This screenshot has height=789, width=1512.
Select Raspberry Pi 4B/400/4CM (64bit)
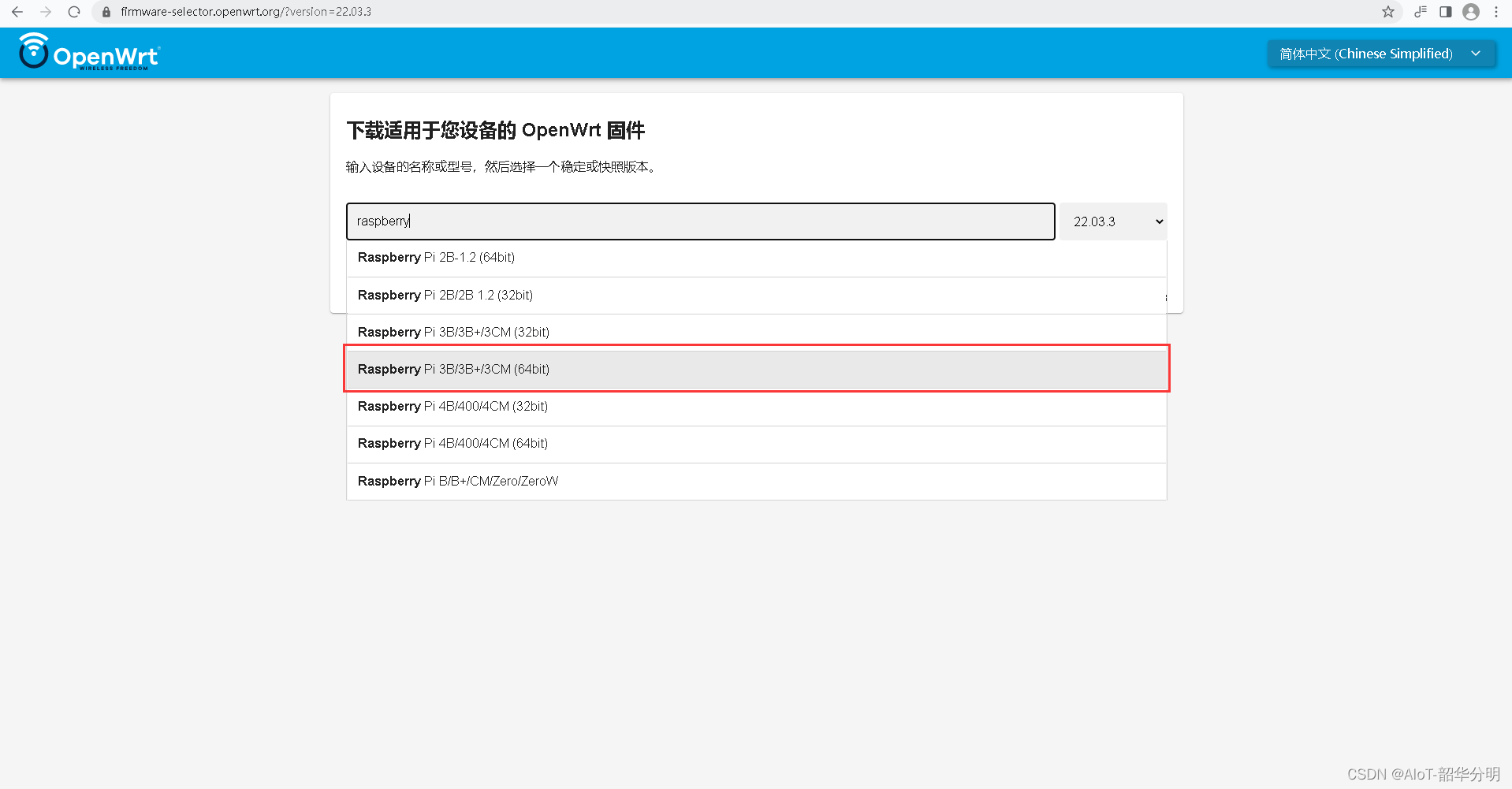coord(757,444)
